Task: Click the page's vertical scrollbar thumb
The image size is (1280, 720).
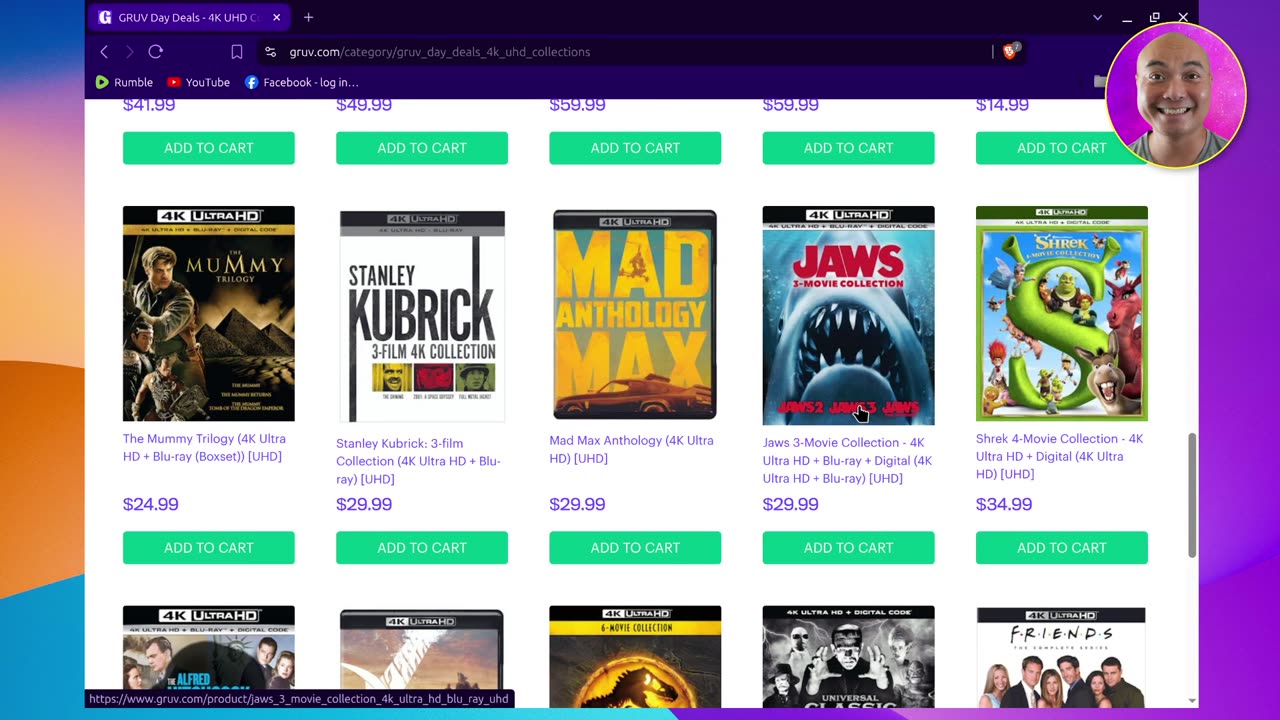Action: 1191,496
